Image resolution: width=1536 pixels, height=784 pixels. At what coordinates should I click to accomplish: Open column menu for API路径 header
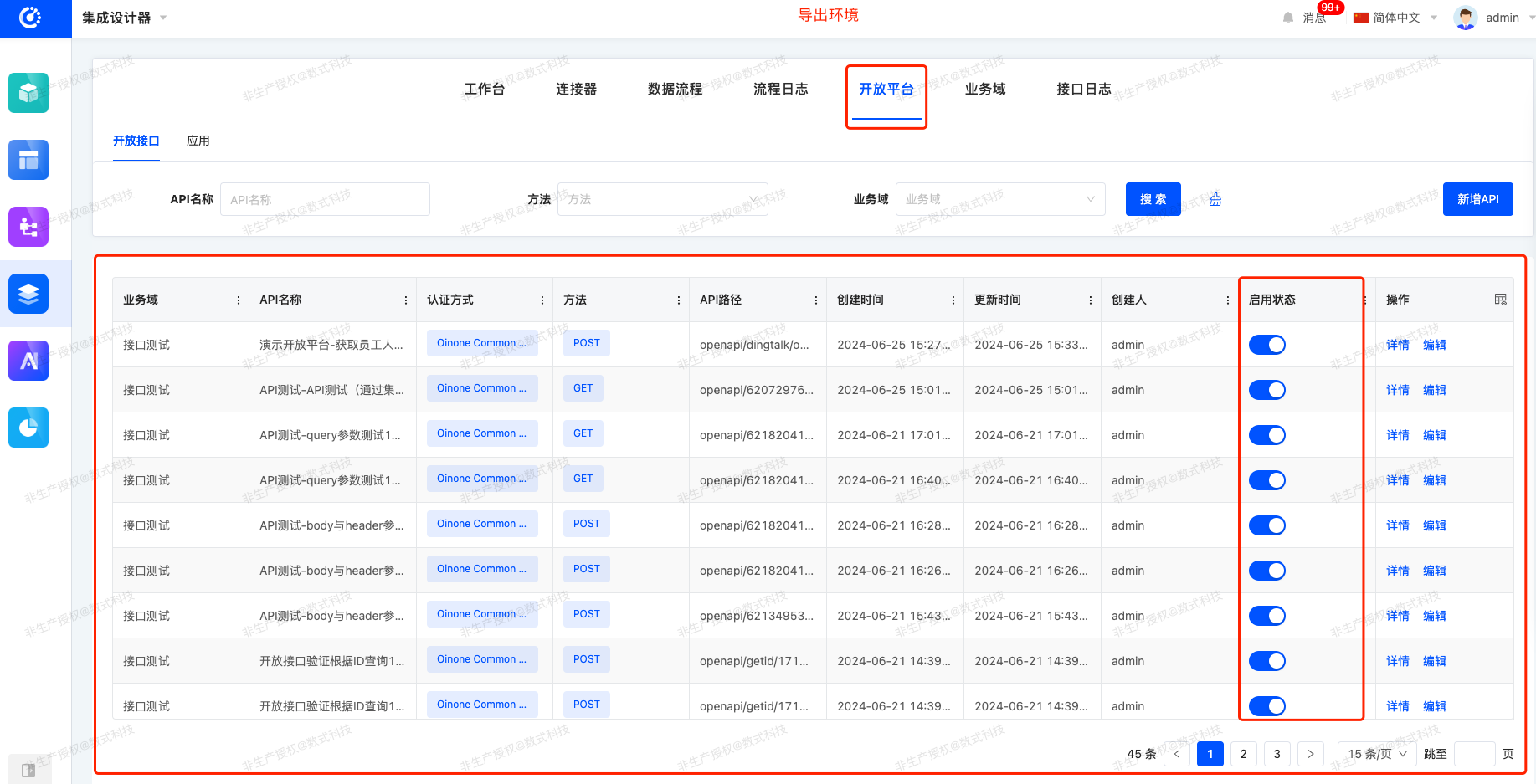point(816,300)
